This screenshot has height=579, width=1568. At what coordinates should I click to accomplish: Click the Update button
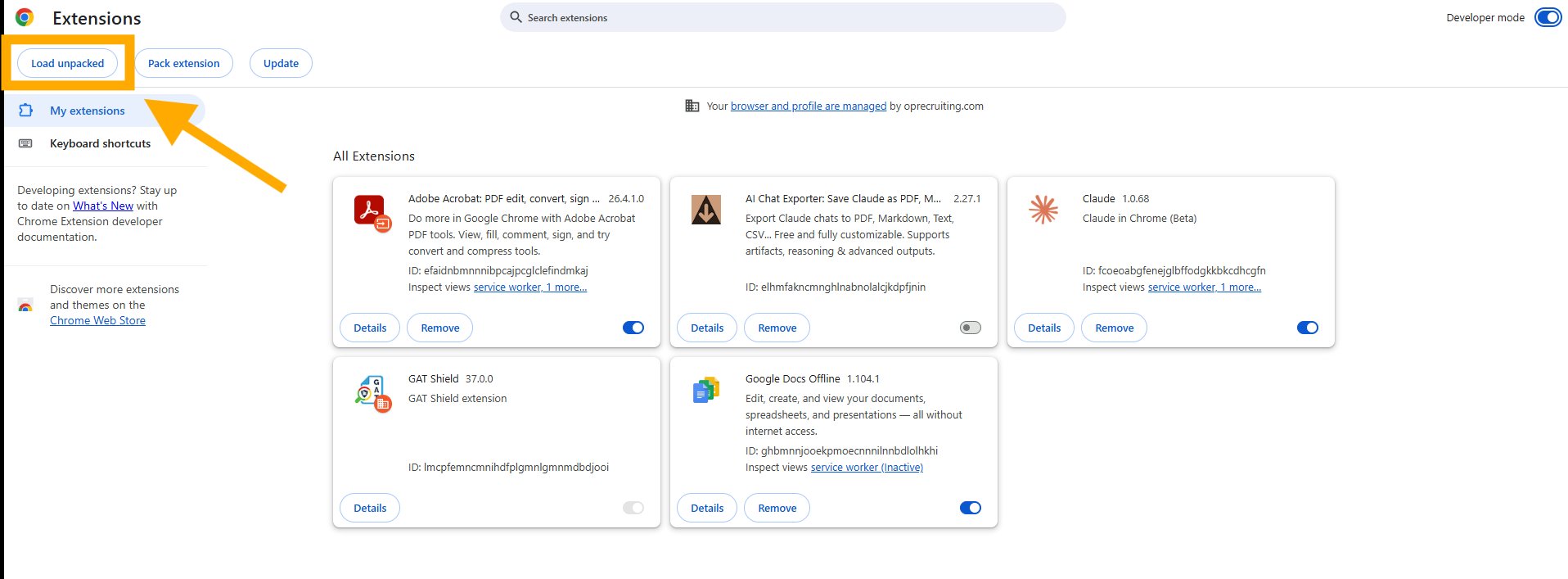point(281,63)
